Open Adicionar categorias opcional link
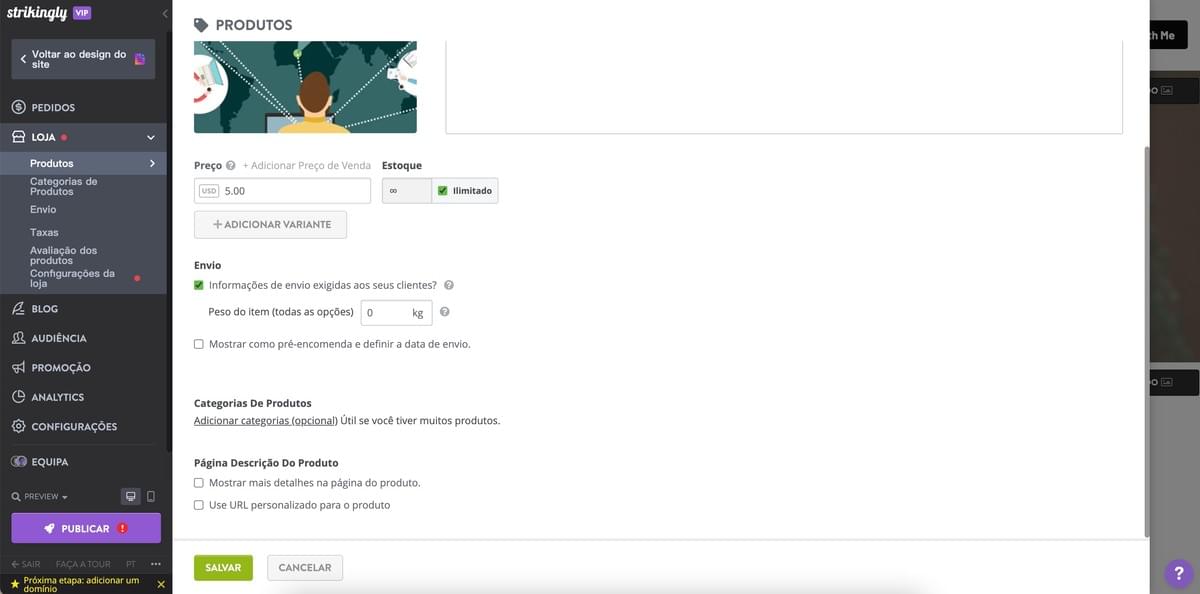 coord(265,419)
